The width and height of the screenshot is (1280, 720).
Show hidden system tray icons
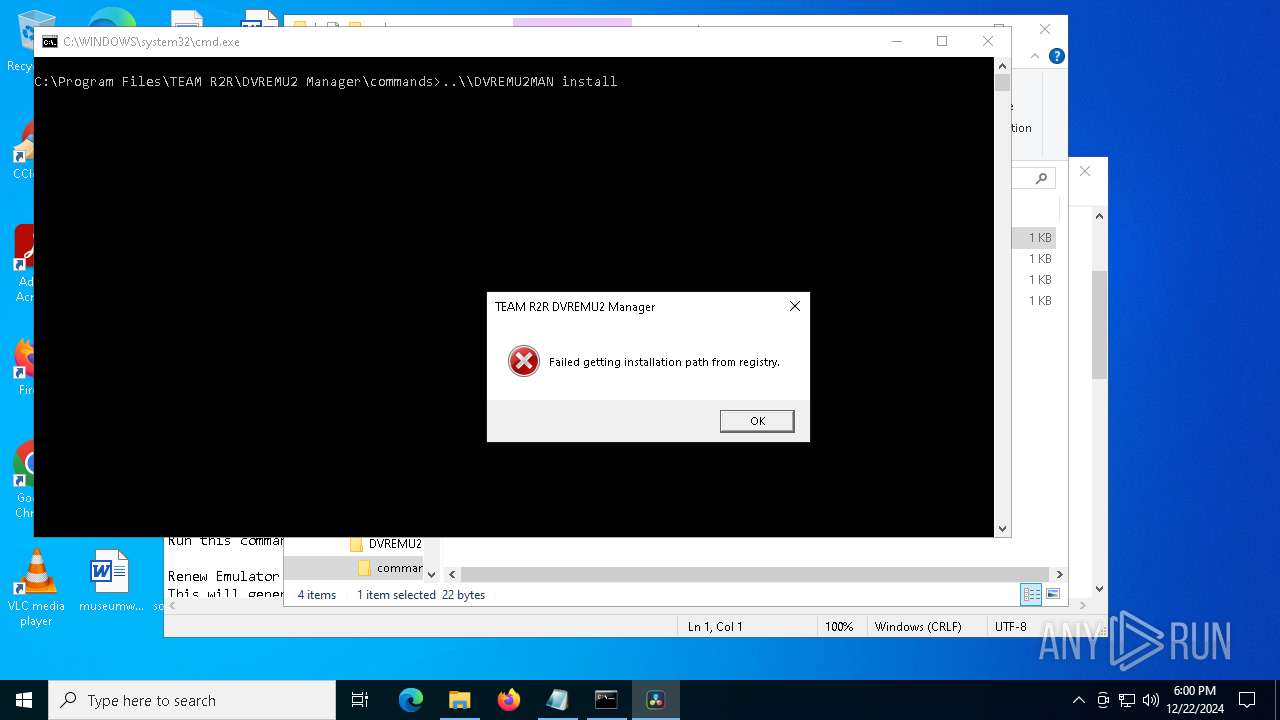(x=1078, y=700)
